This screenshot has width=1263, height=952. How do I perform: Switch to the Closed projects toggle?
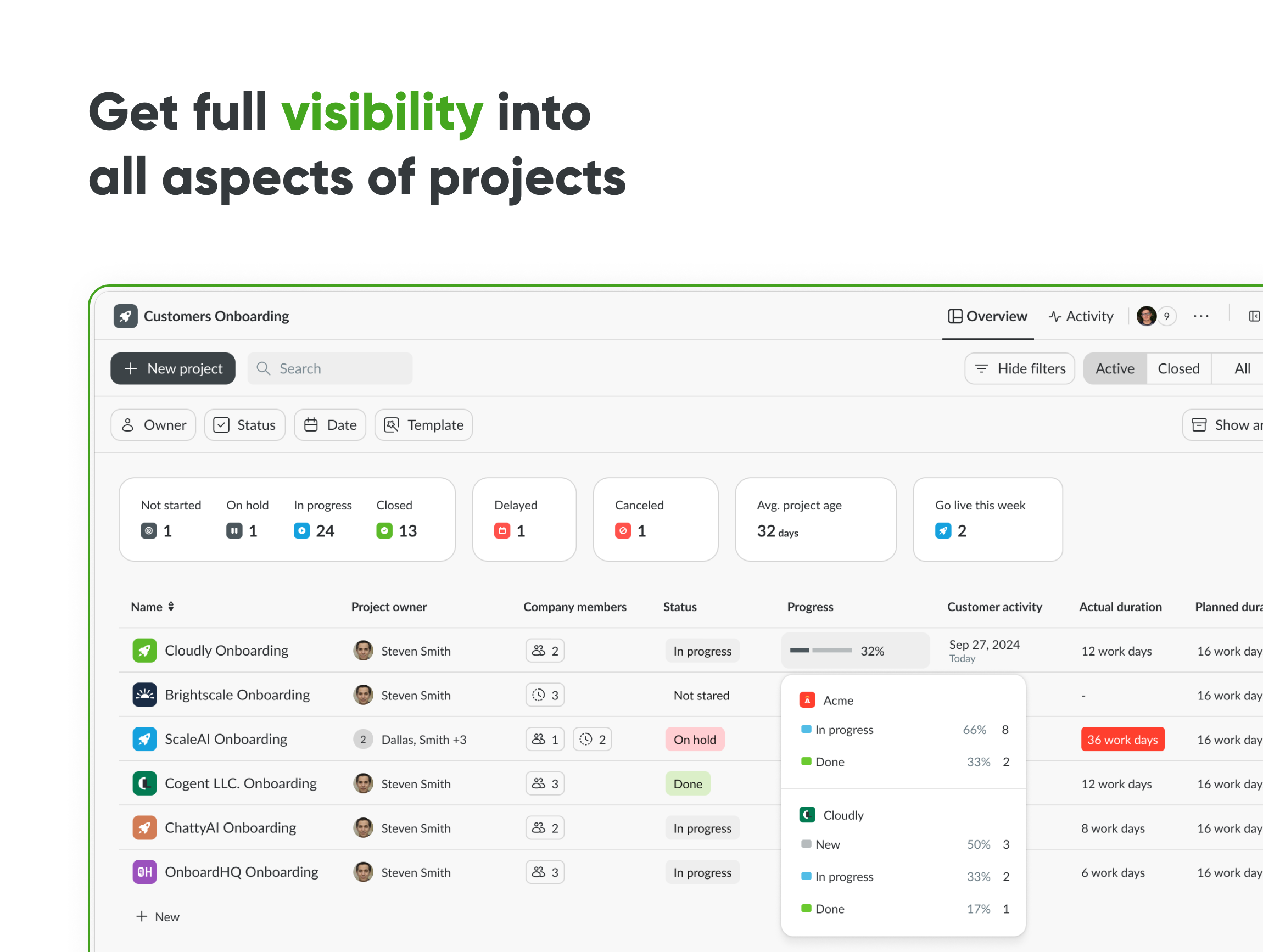click(x=1178, y=369)
